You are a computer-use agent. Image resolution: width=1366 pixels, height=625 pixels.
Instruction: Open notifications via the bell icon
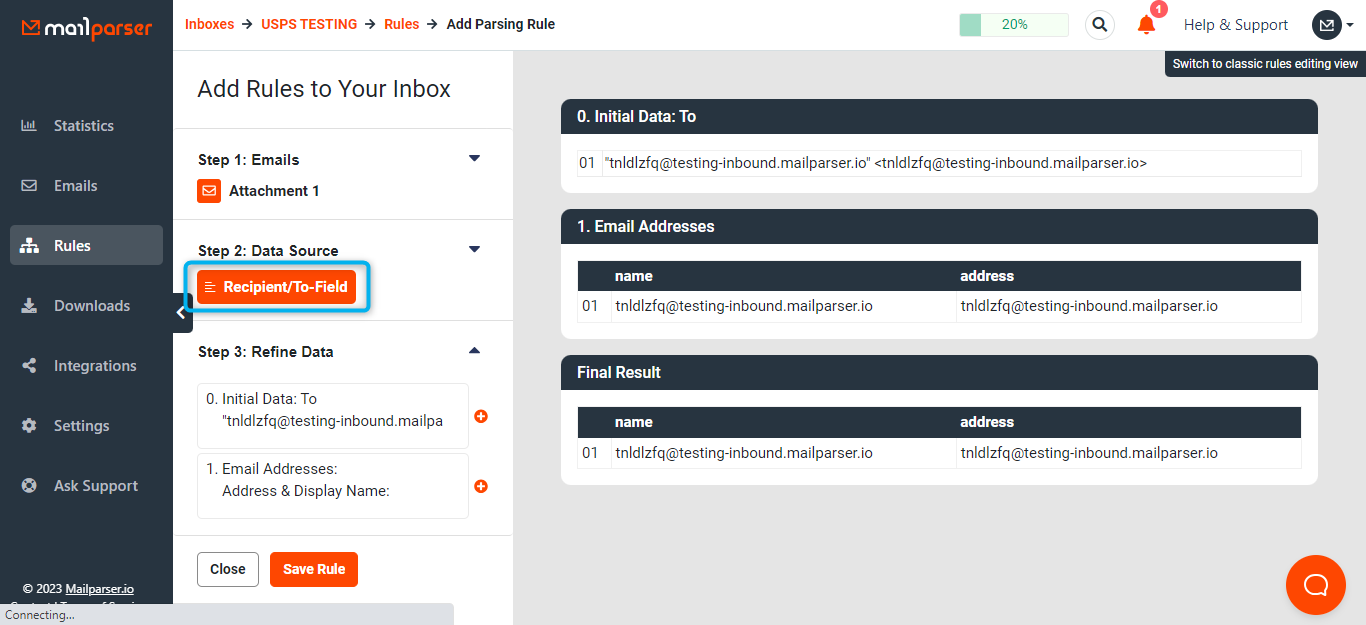point(1145,25)
